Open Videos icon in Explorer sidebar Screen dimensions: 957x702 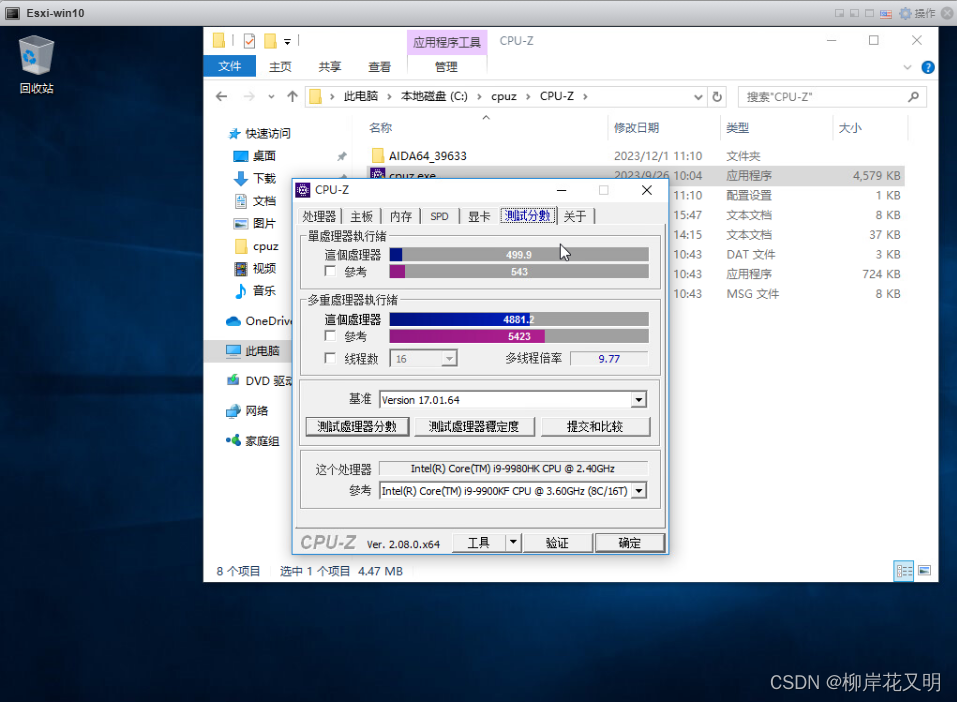pyautogui.click(x=240, y=269)
